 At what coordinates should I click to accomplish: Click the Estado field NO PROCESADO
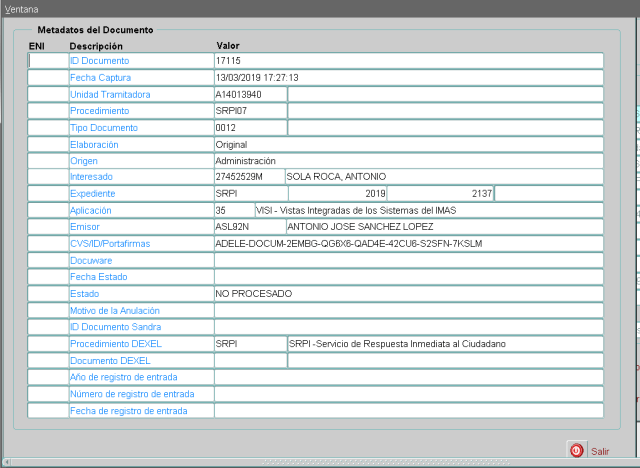[x=408, y=294]
